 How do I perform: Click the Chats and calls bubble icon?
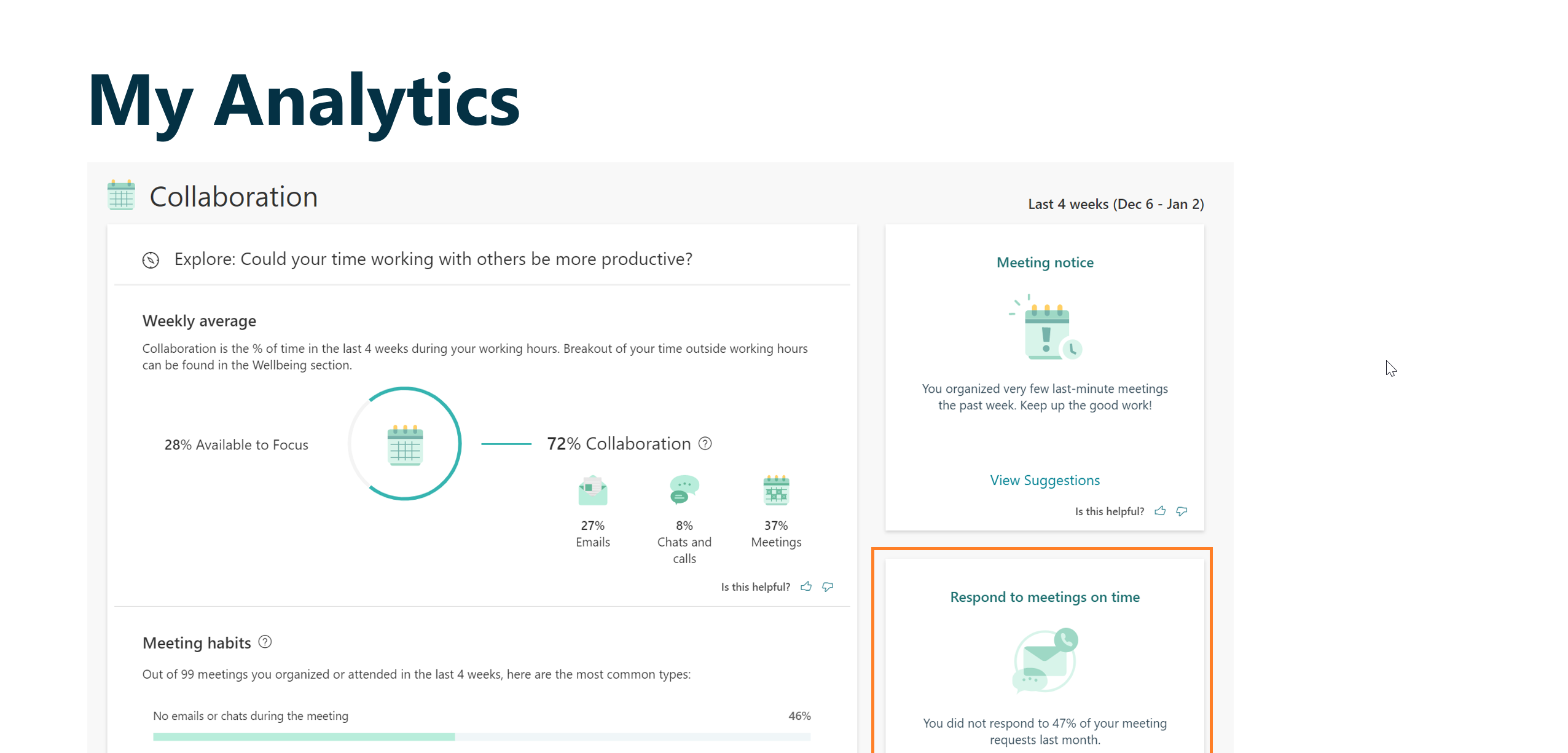(684, 490)
